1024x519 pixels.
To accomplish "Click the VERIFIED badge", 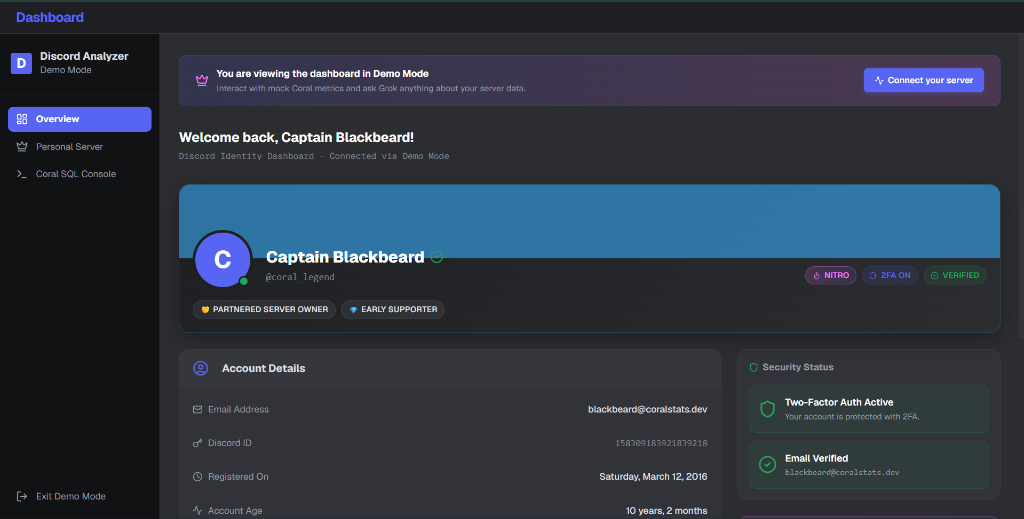I will [955, 275].
